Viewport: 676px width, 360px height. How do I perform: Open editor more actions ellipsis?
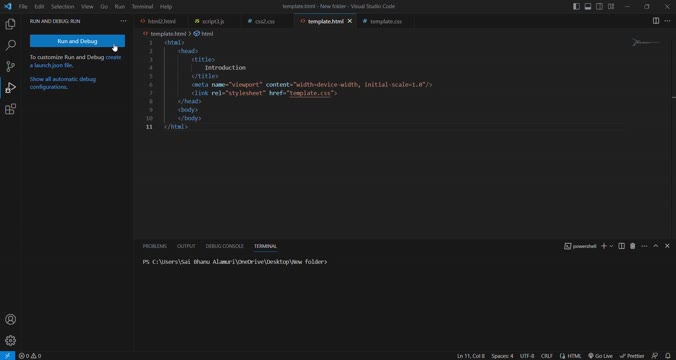pos(667,21)
